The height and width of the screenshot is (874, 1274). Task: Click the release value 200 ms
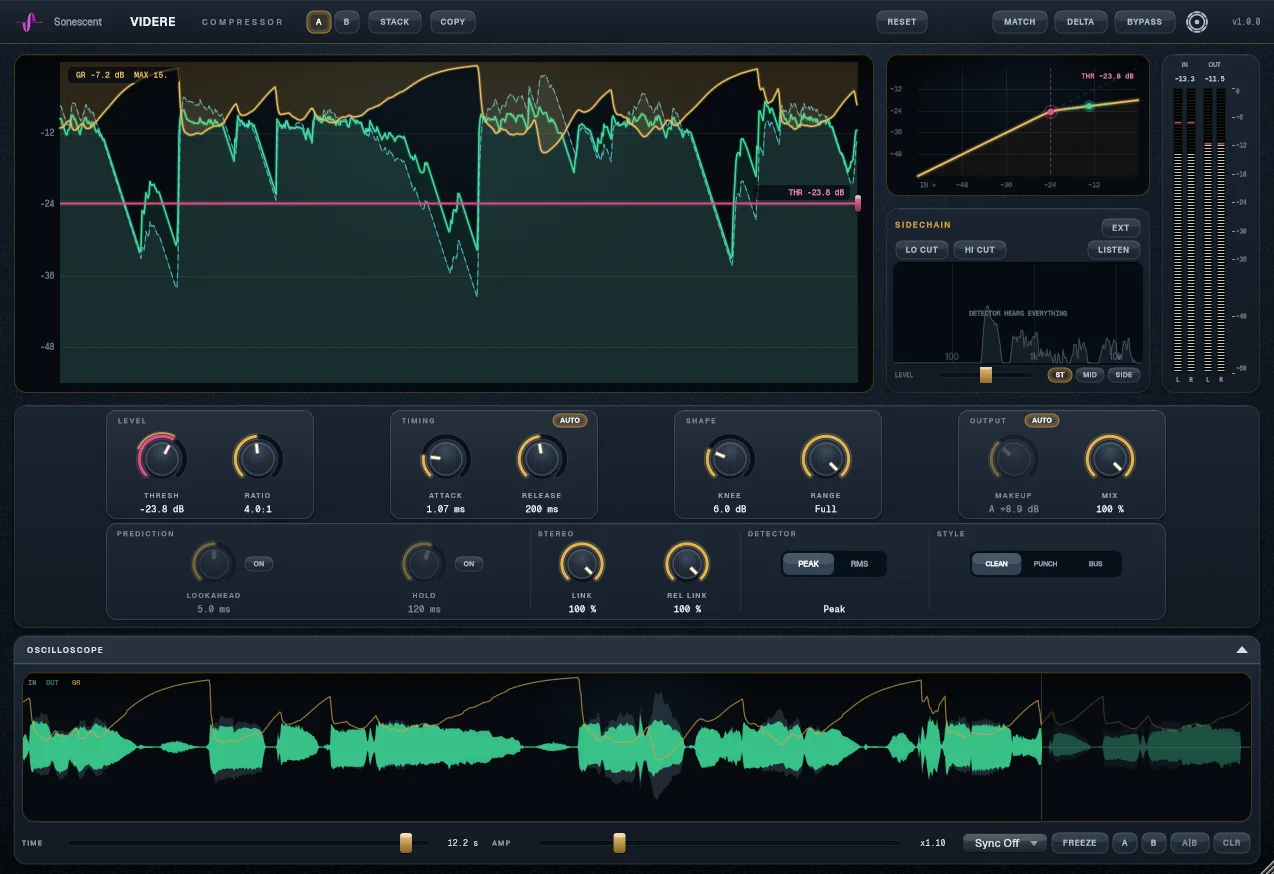pos(541,509)
